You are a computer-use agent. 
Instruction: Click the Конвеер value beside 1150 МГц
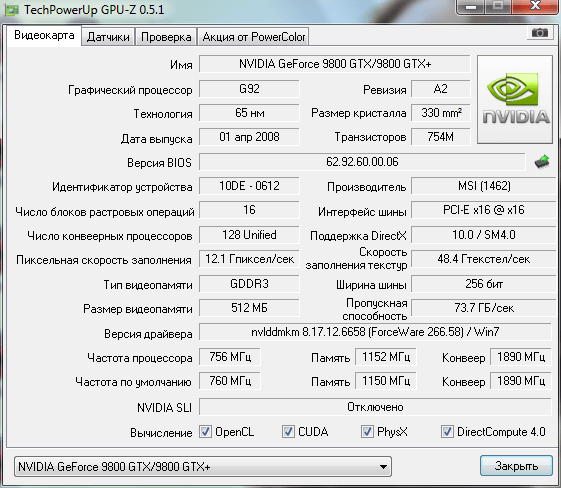(521, 381)
